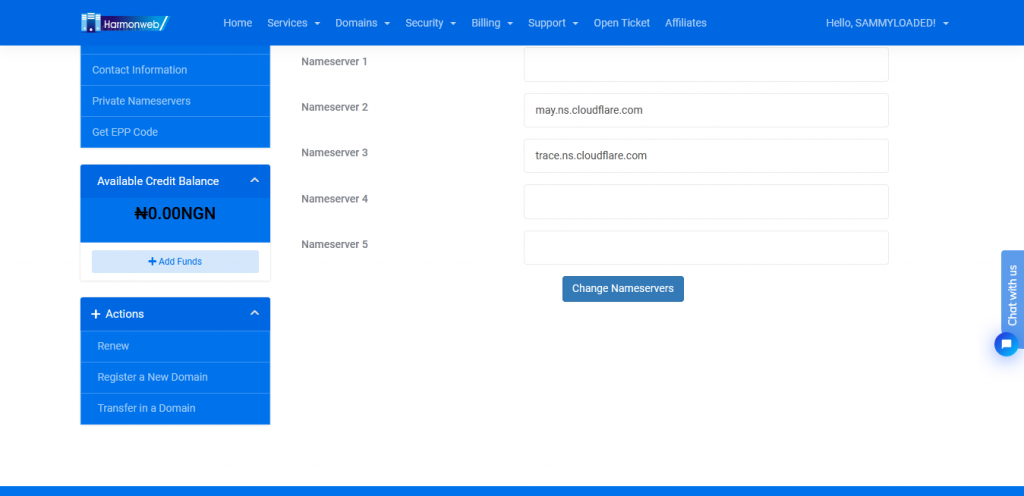Open the Security dropdown menu
1024x496 pixels.
(430, 23)
